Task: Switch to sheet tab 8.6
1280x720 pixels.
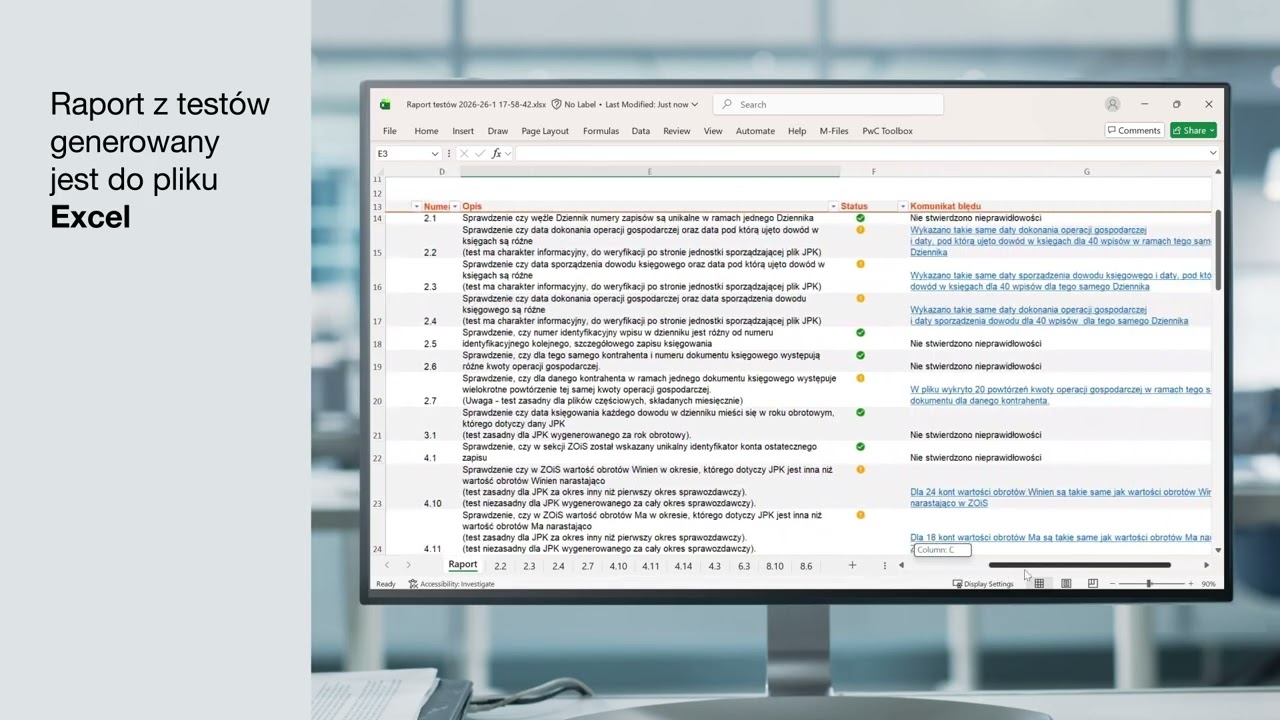Action: pos(806,566)
